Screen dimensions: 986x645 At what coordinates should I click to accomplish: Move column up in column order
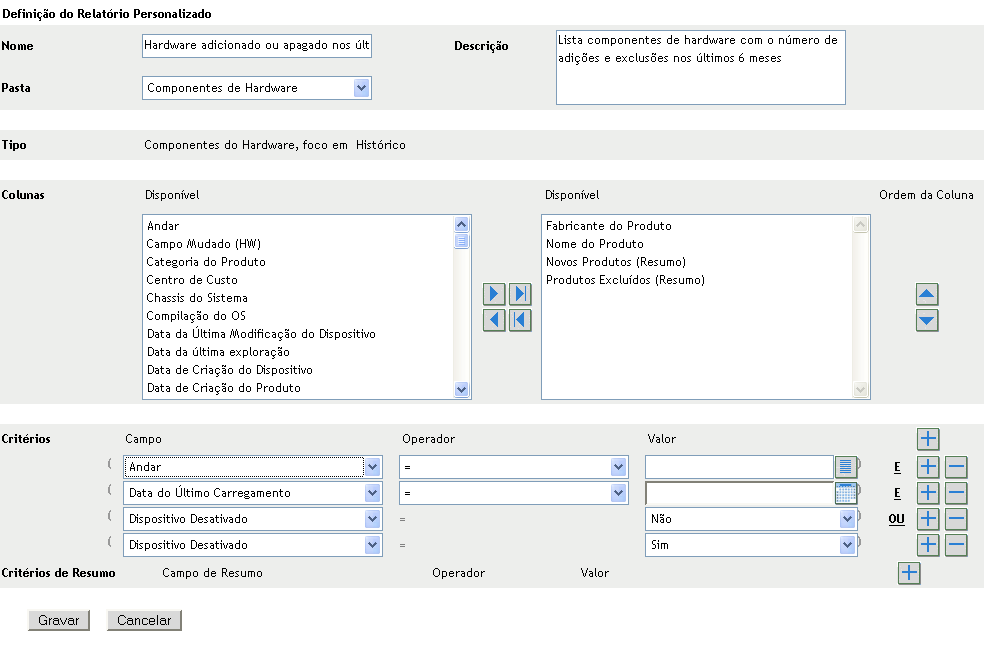tap(927, 295)
